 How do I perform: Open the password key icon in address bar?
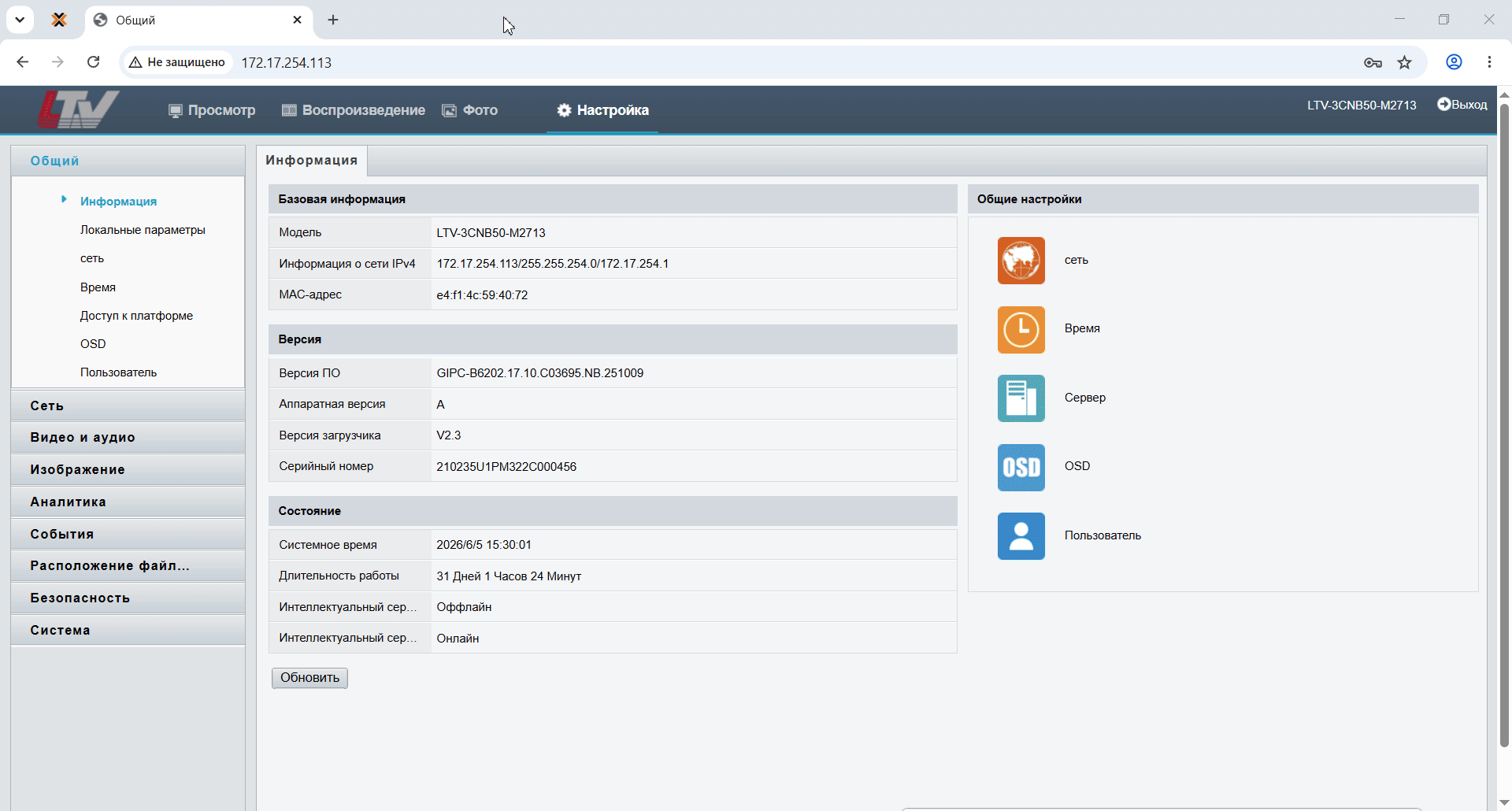click(x=1373, y=62)
